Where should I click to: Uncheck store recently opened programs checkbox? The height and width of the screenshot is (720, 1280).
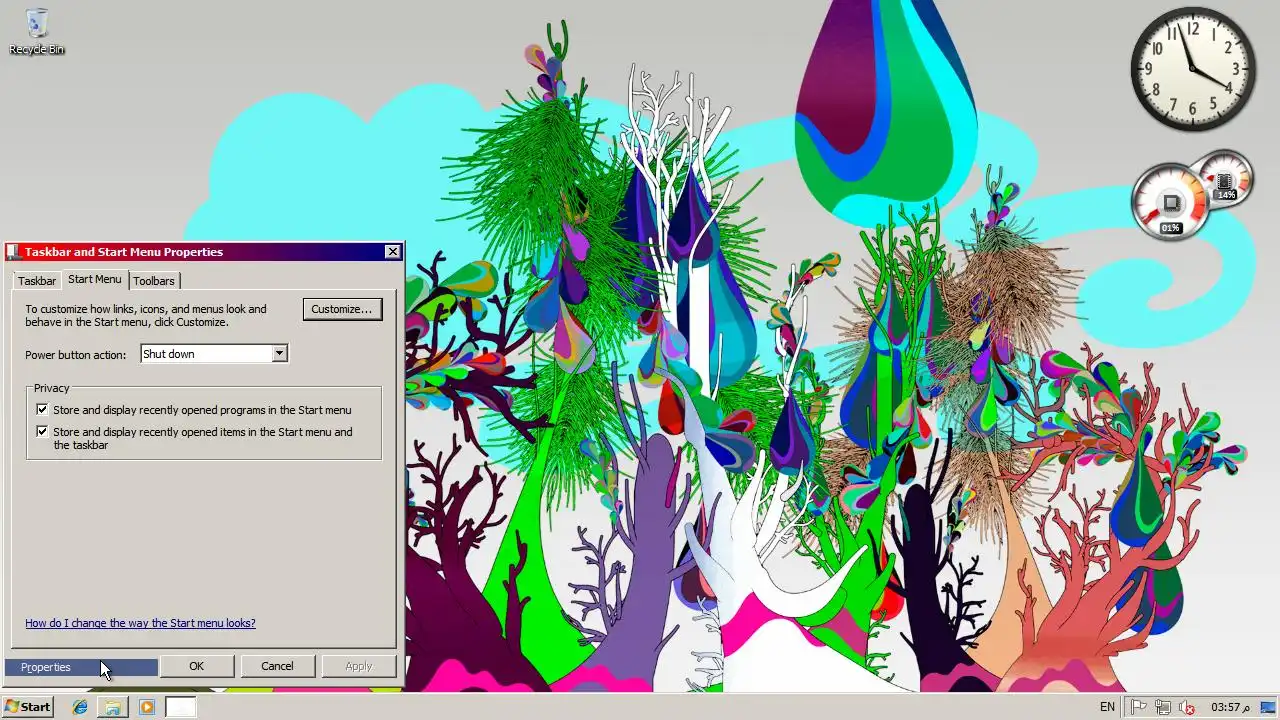pyautogui.click(x=42, y=410)
